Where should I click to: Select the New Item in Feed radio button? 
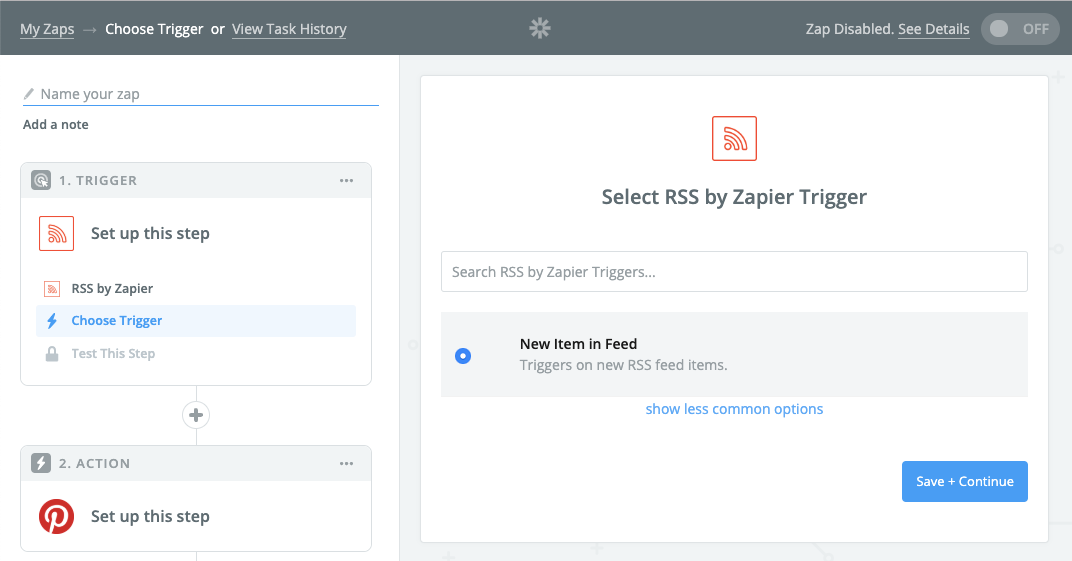point(463,355)
